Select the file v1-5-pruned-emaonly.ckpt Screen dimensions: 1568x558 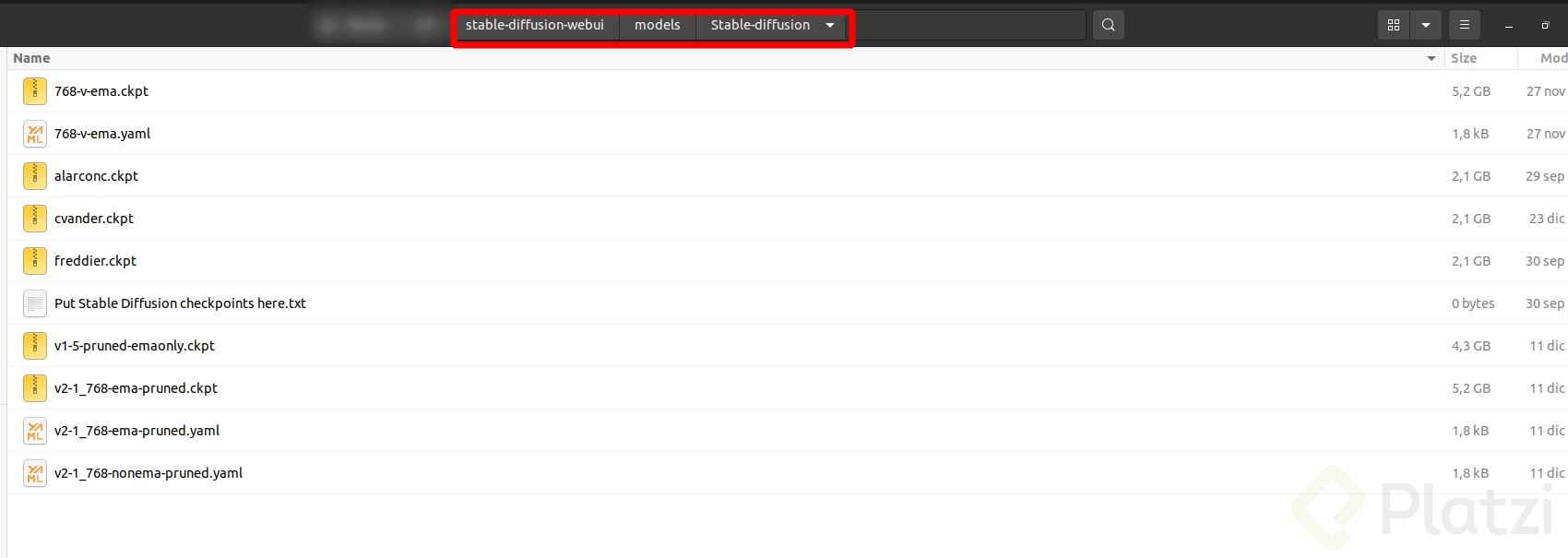pos(135,346)
